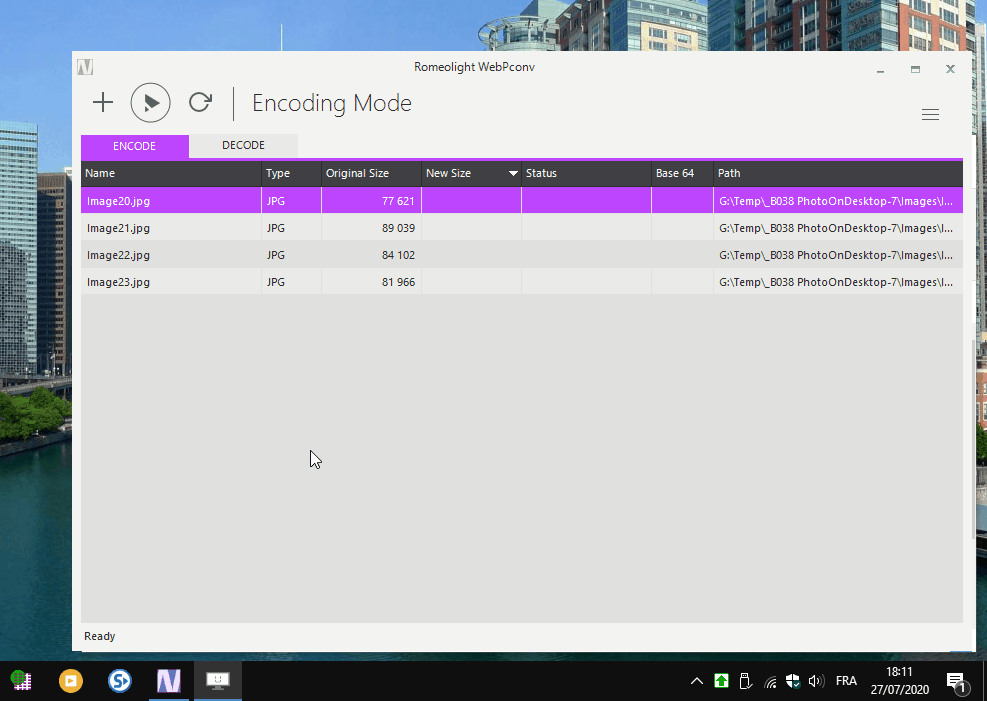Click the 77 621 original size cell
987x701 pixels.
(x=371, y=201)
